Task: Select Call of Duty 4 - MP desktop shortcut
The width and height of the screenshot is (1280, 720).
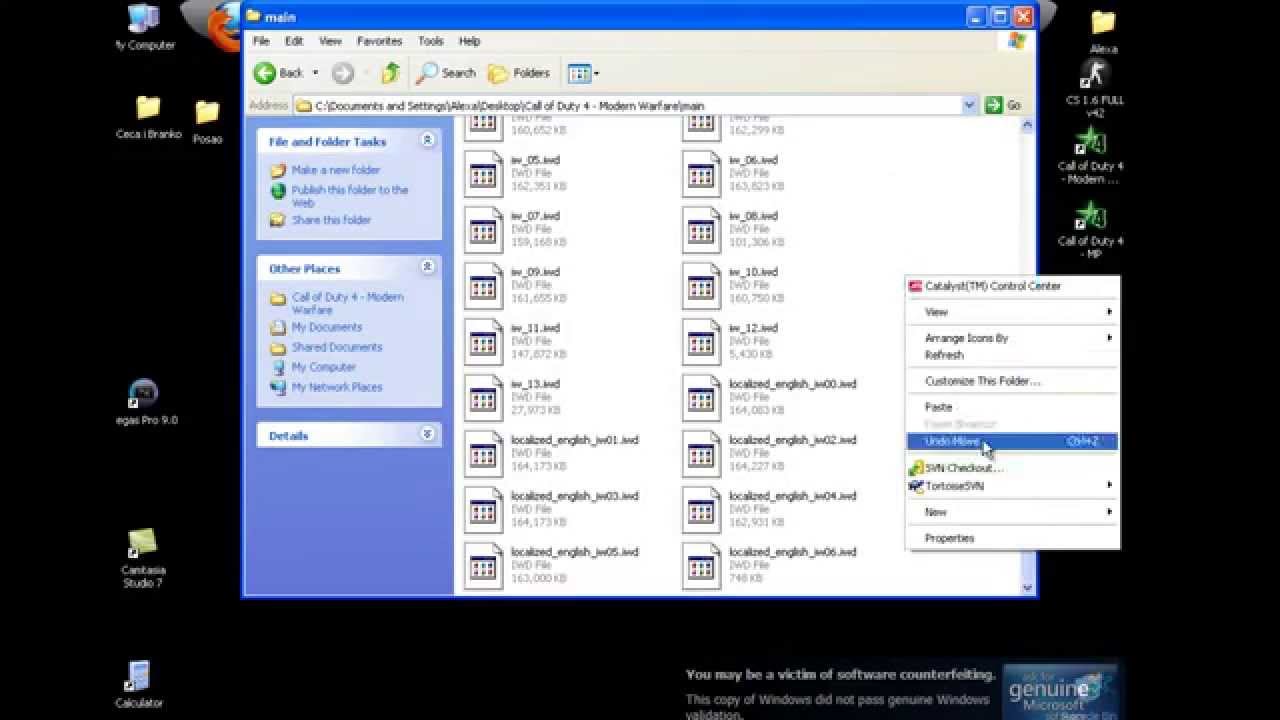Action: coord(1091,232)
